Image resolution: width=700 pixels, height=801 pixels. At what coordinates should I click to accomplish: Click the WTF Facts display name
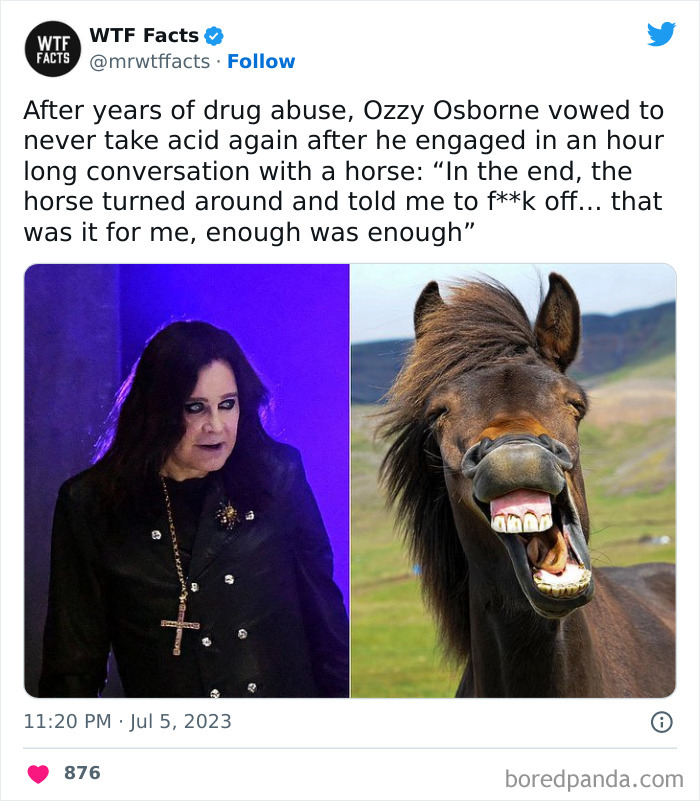[x=144, y=36]
